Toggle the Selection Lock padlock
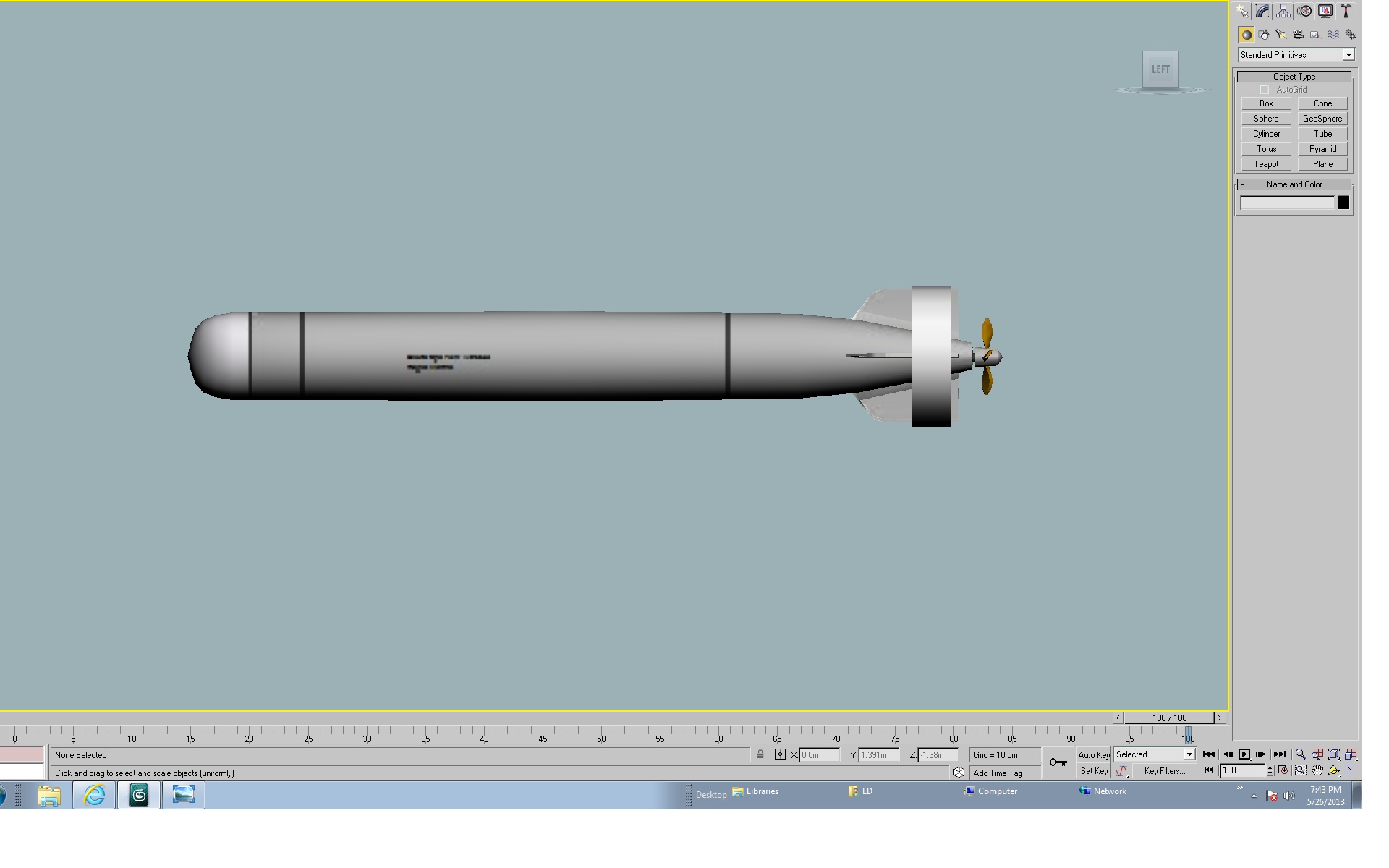The image size is (1389, 868). pos(760,754)
